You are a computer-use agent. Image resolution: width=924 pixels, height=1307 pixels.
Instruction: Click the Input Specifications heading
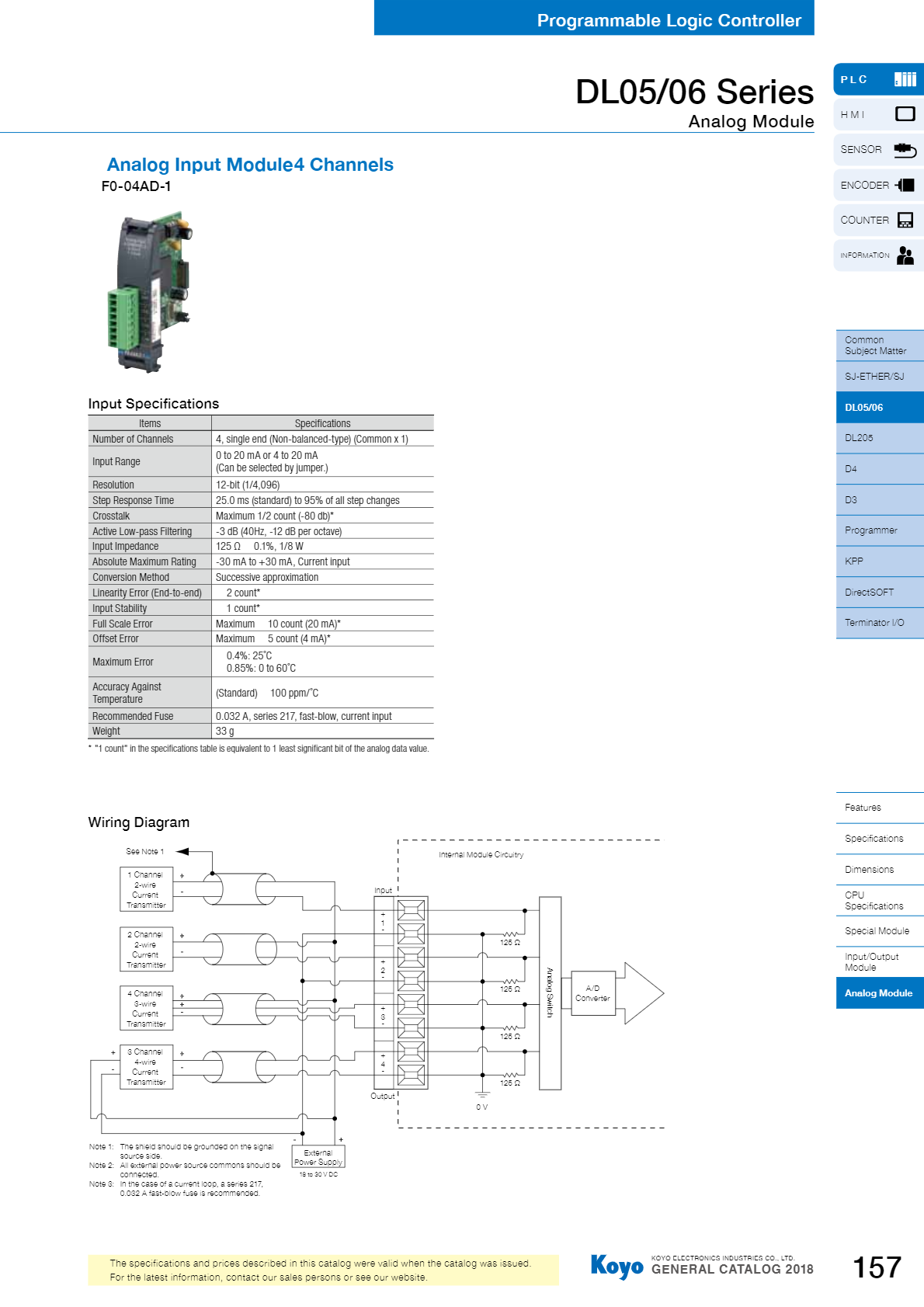point(154,404)
